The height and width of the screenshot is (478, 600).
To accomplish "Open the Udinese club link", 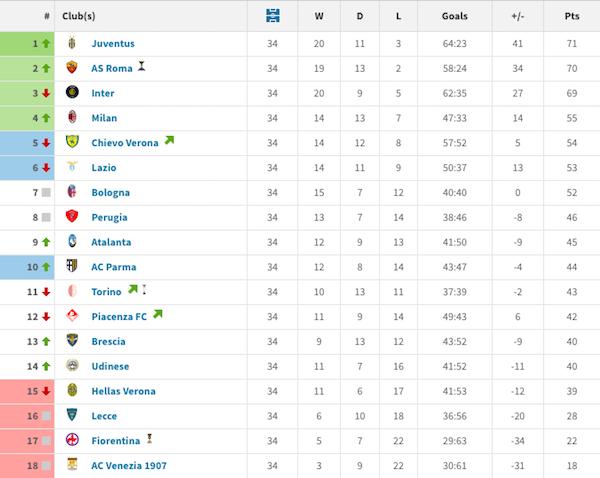I will (x=109, y=366).
